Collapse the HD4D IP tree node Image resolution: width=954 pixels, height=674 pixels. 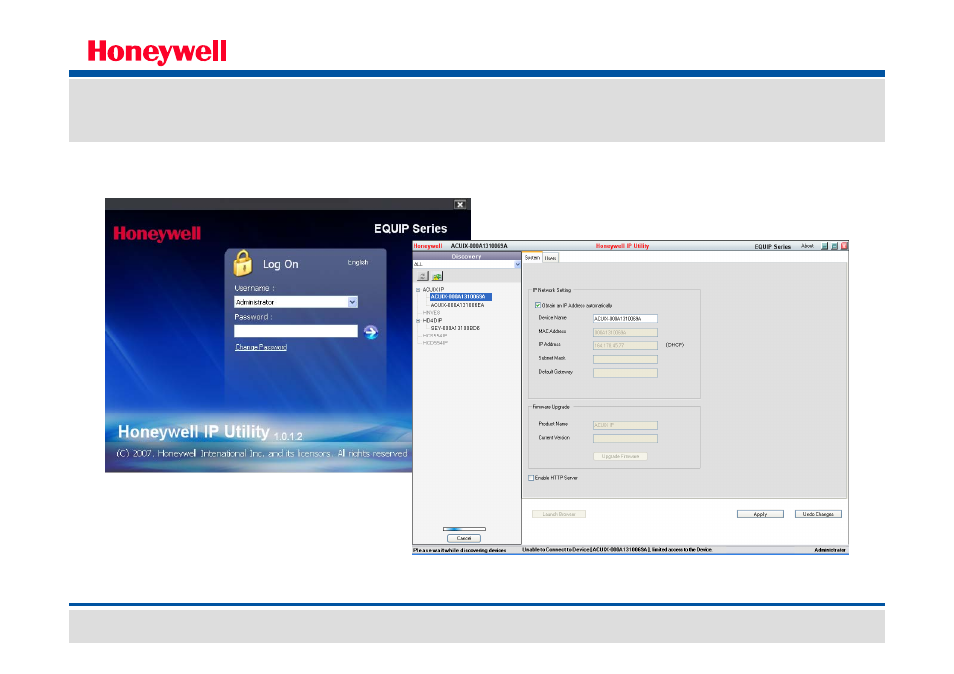[418, 321]
